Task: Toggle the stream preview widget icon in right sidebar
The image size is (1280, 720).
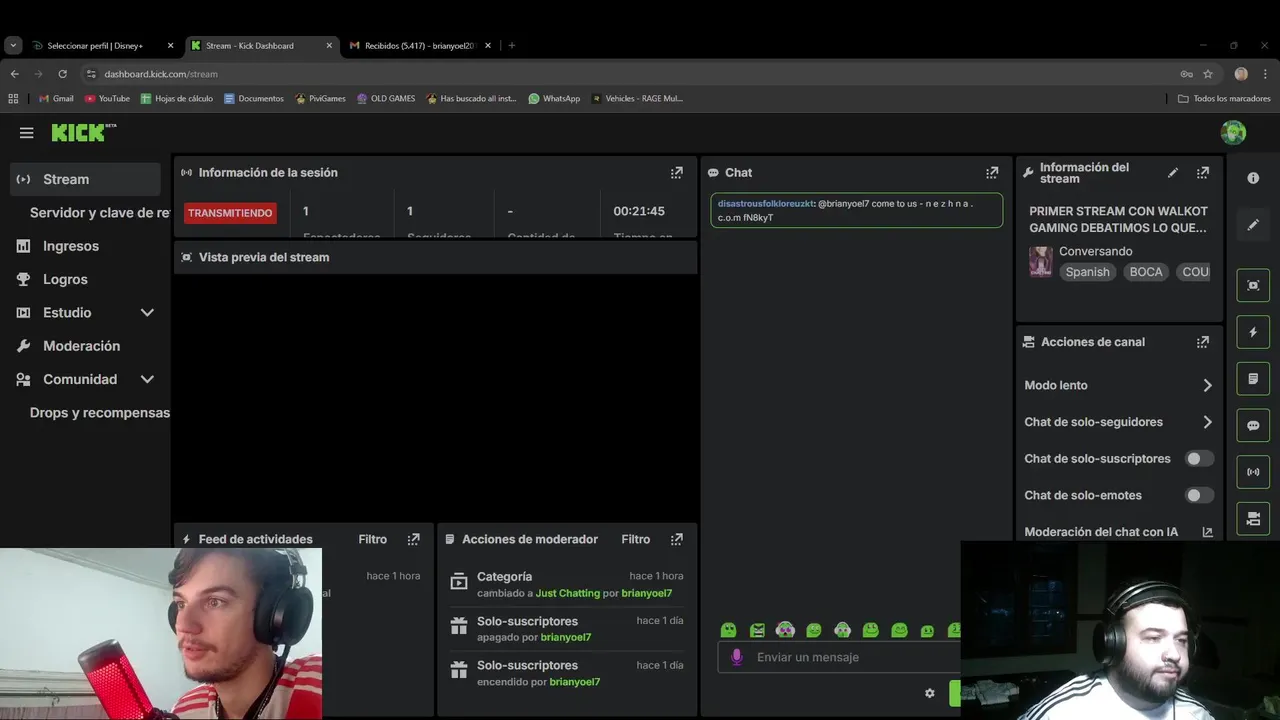Action: tap(1253, 286)
